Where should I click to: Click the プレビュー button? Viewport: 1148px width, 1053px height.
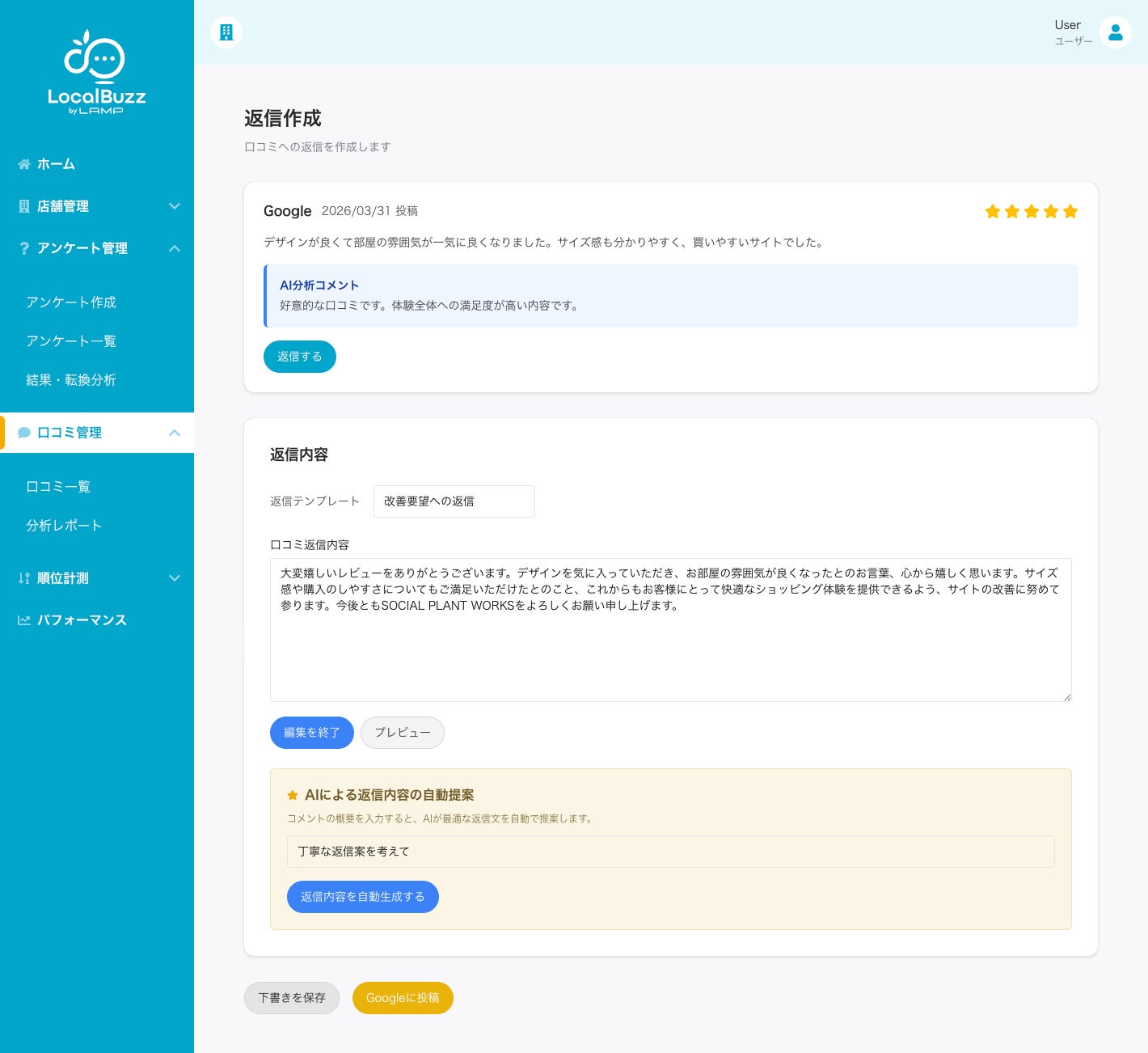click(x=403, y=733)
